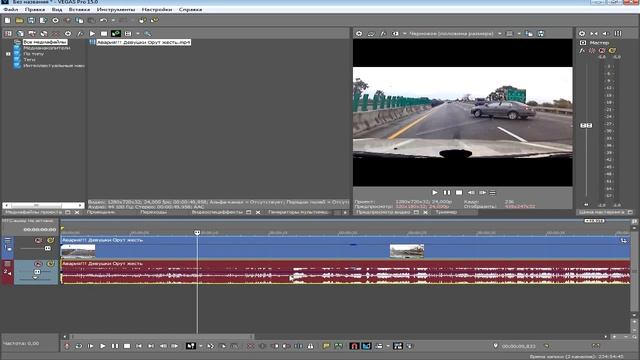
Task: Play from start in timeline transport
Action: point(91,346)
